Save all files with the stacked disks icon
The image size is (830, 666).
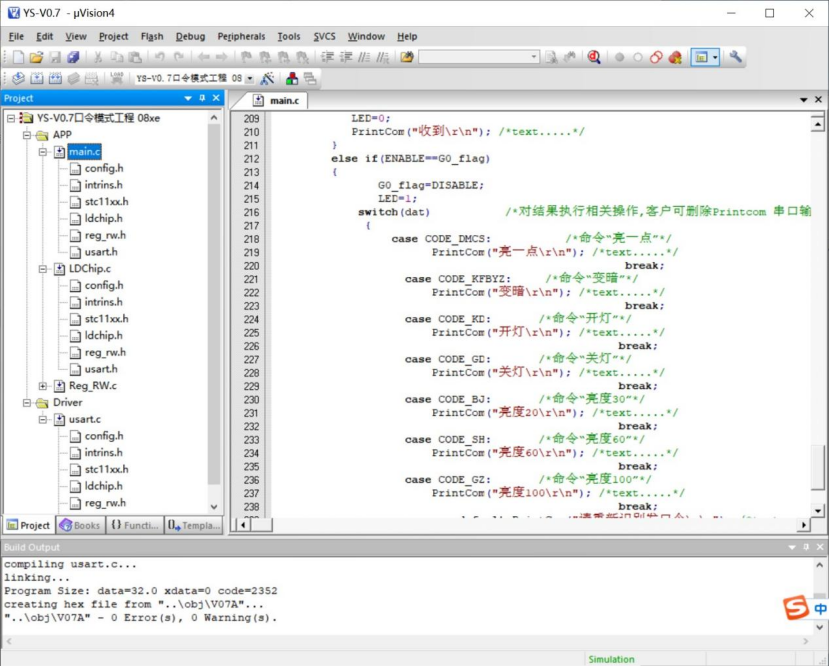click(73, 57)
